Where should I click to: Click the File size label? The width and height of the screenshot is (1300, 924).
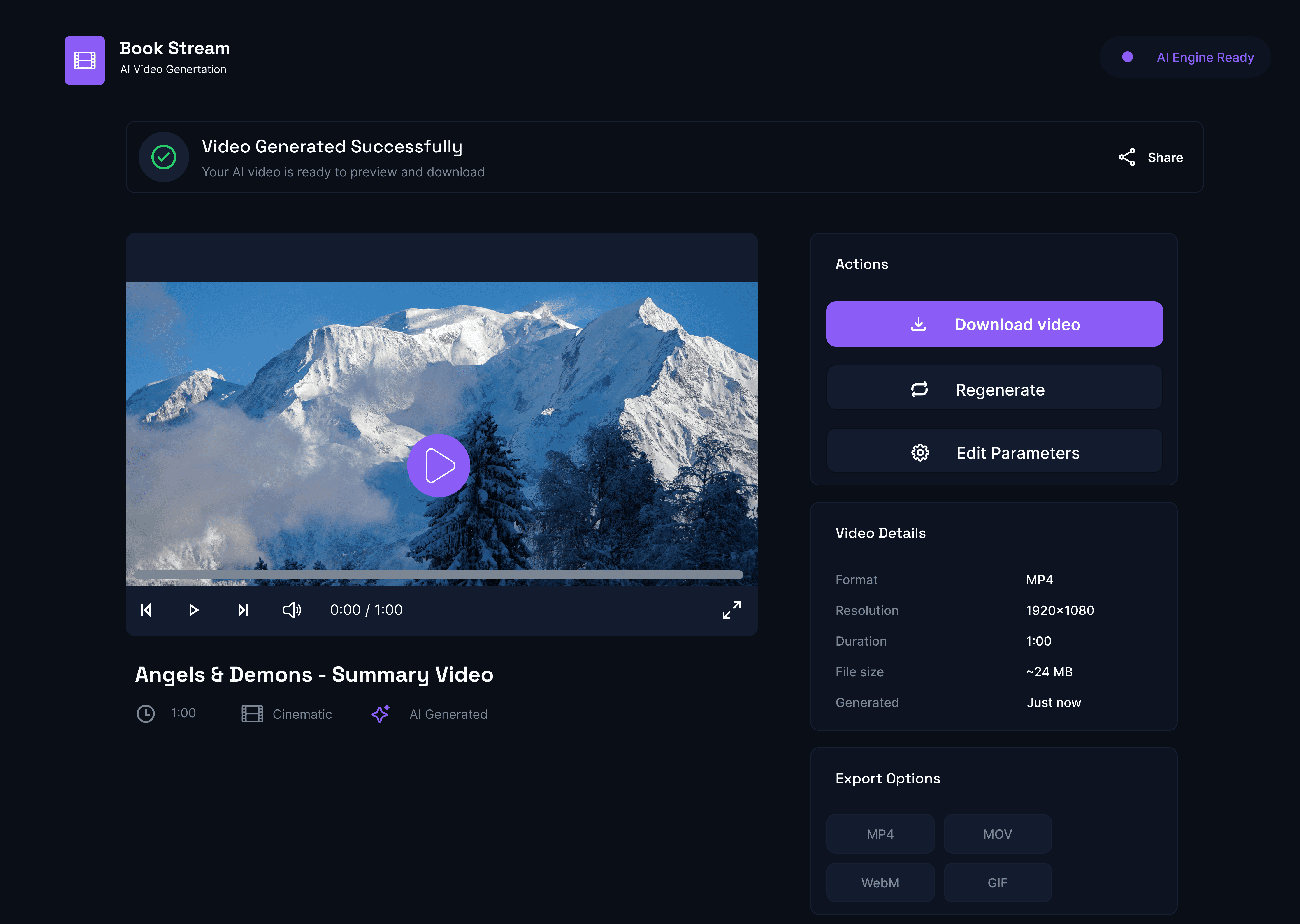tap(859, 672)
